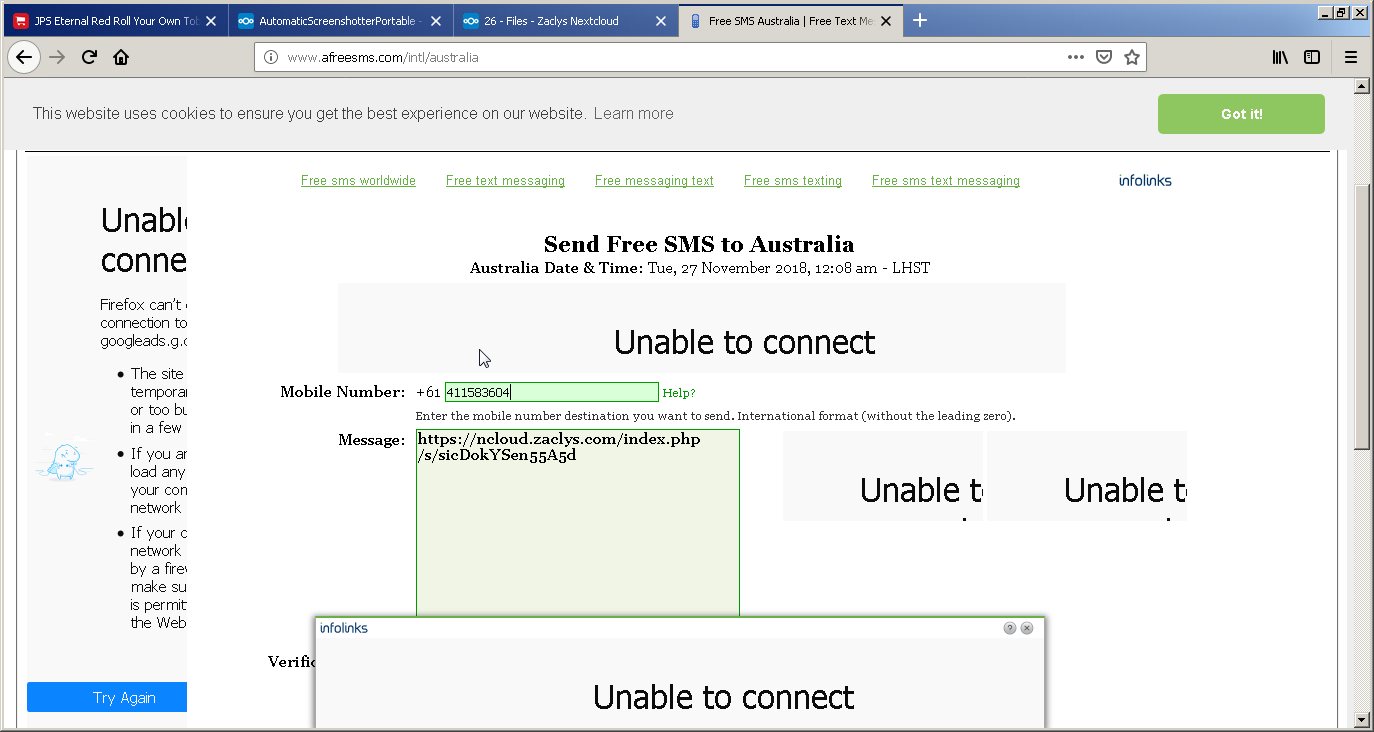Open Free sms texting link
The width and height of the screenshot is (1374, 732).
(793, 181)
